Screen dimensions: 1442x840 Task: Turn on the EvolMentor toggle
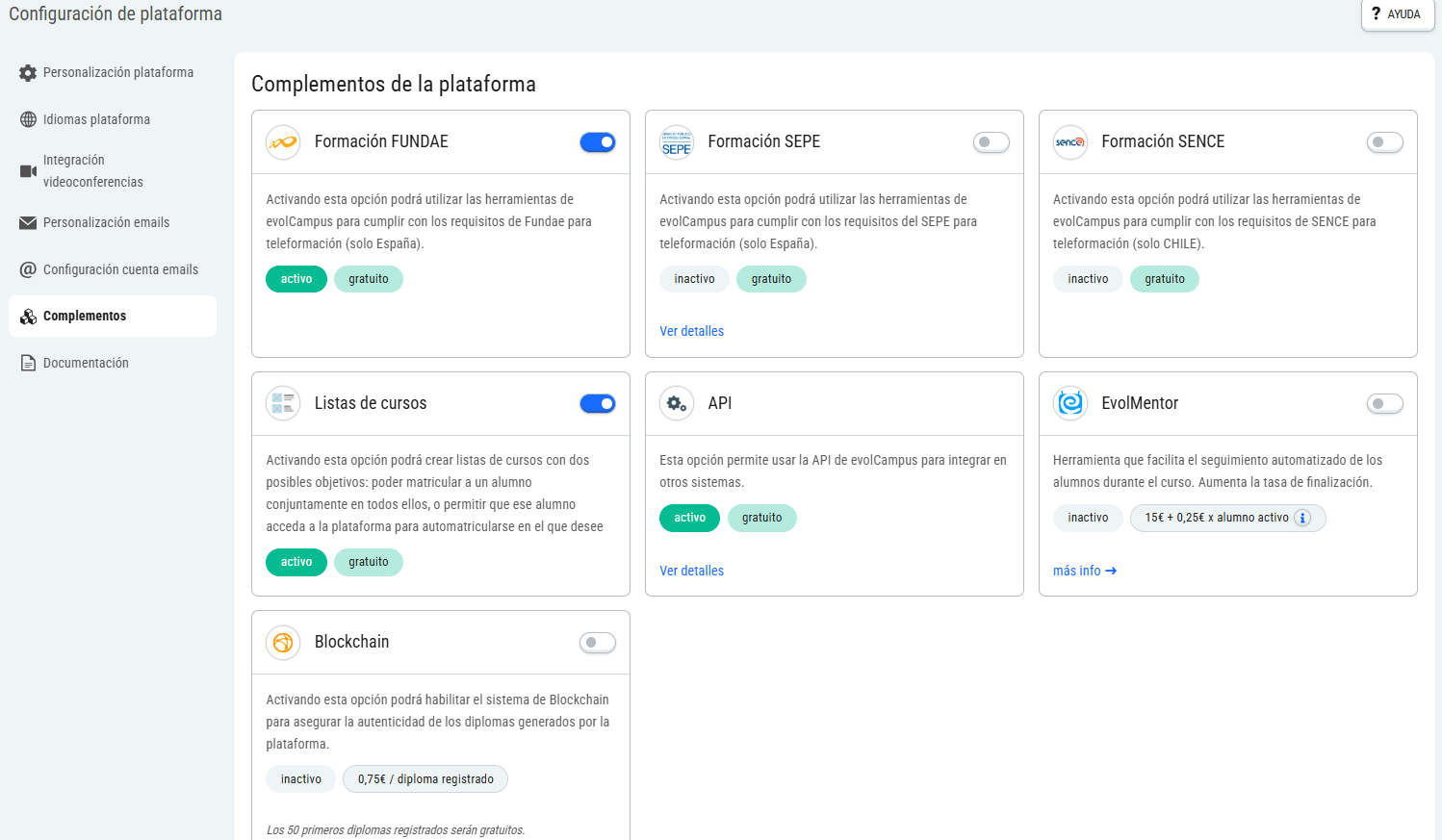pyautogui.click(x=1385, y=403)
